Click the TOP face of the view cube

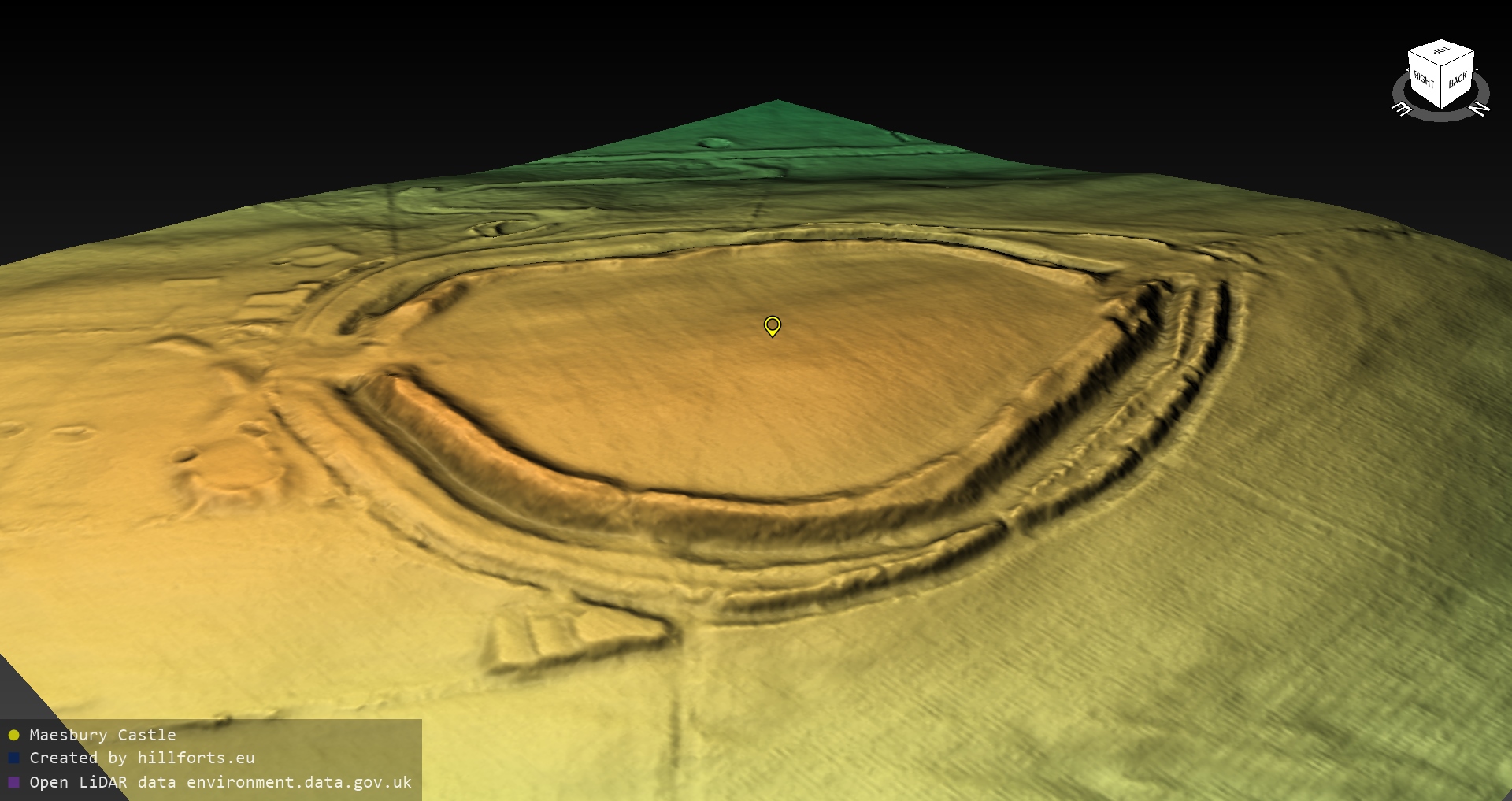(x=1440, y=52)
